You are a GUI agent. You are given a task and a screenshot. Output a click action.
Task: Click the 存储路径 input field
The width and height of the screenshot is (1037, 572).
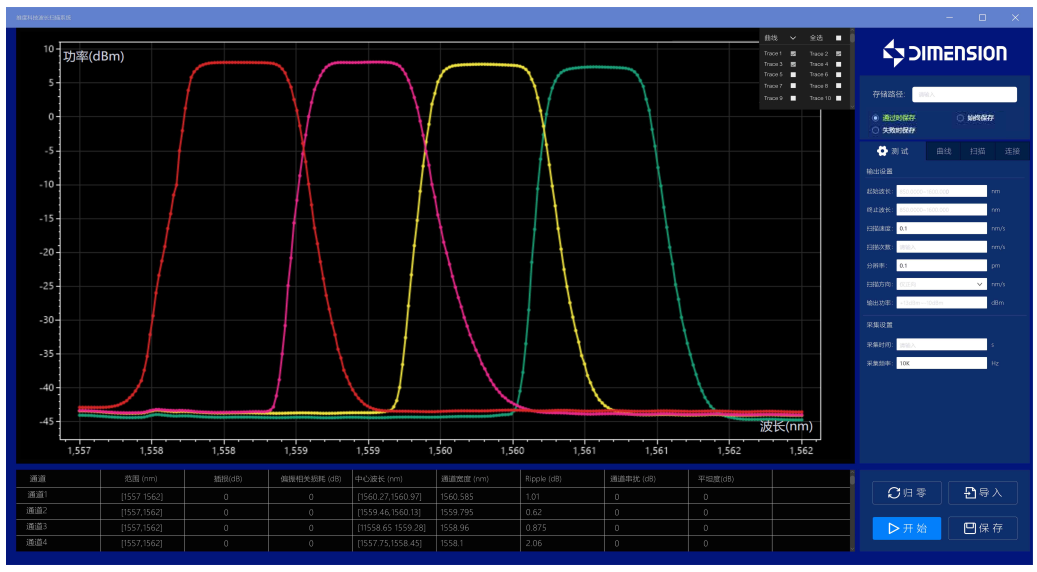point(964,95)
